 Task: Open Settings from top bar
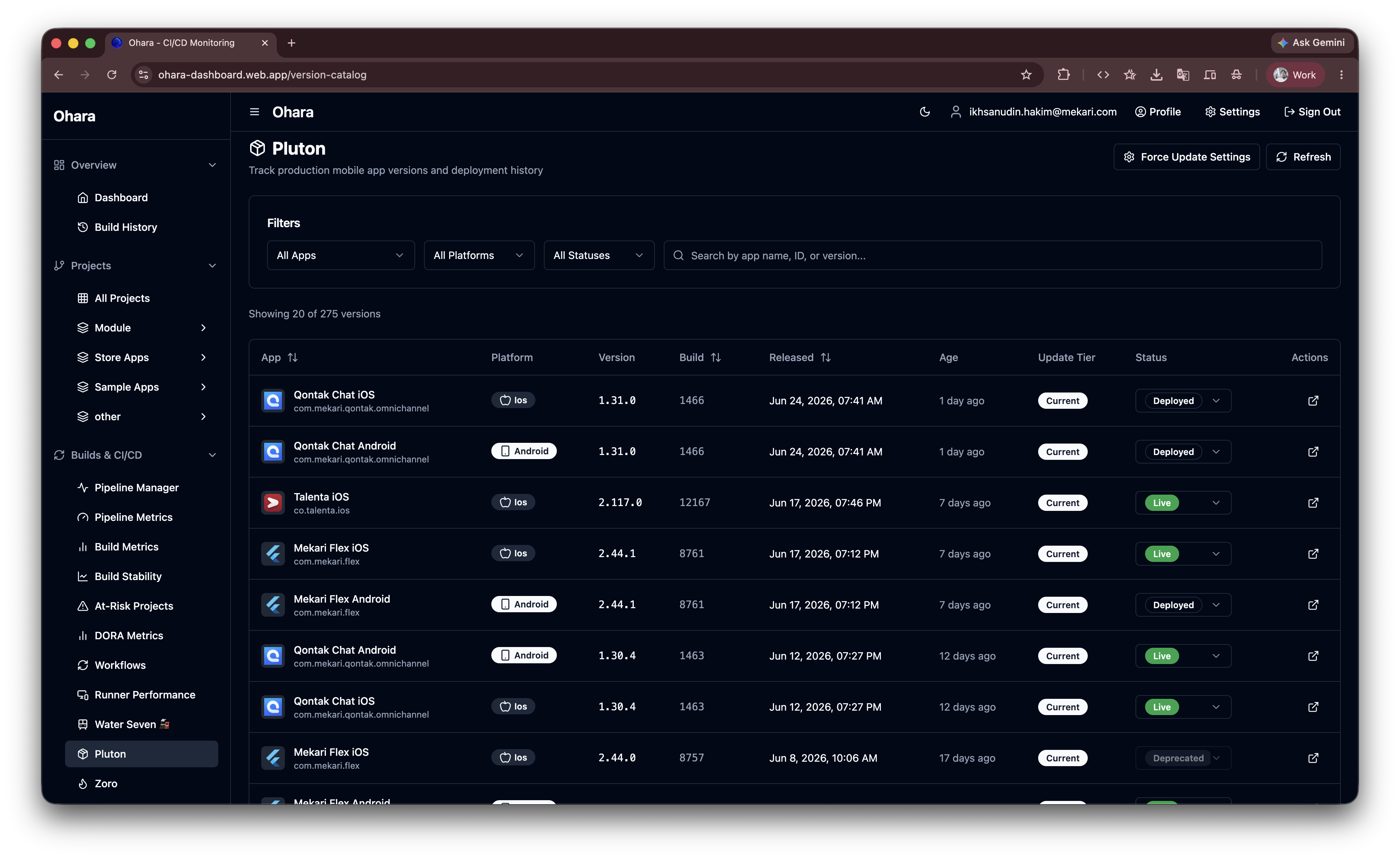tap(1232, 112)
